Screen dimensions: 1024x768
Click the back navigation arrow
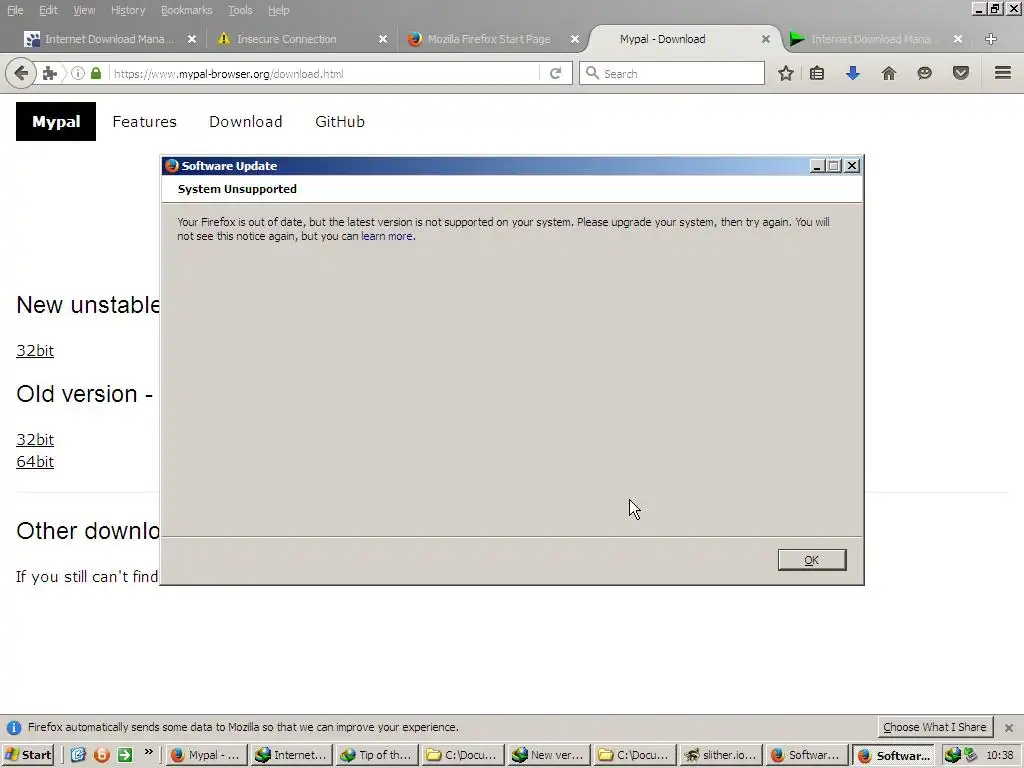pyautogui.click(x=21, y=73)
